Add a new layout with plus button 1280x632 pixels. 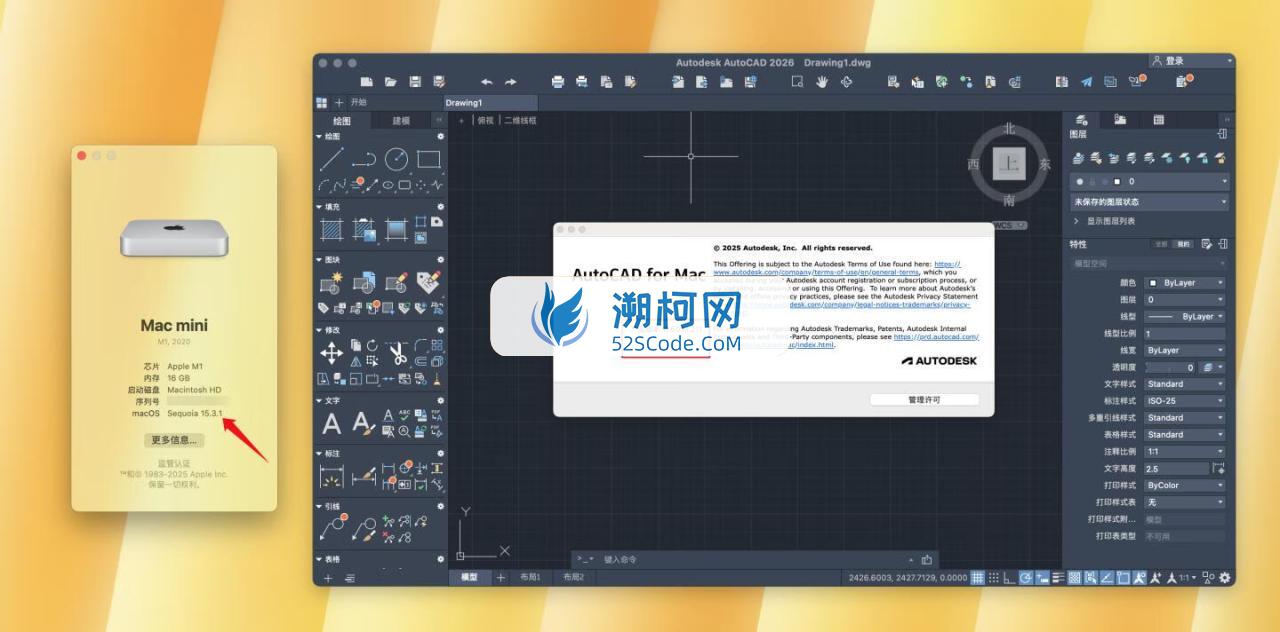(x=501, y=578)
